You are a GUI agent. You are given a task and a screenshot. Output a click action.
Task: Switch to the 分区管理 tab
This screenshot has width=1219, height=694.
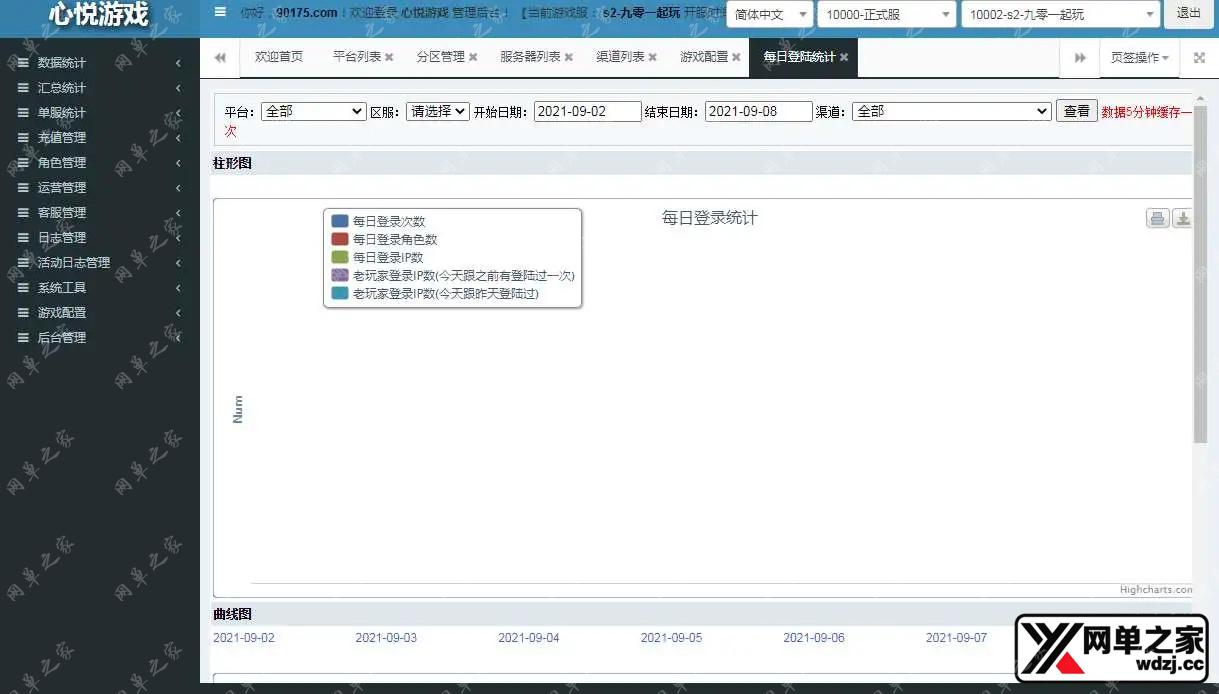point(441,57)
